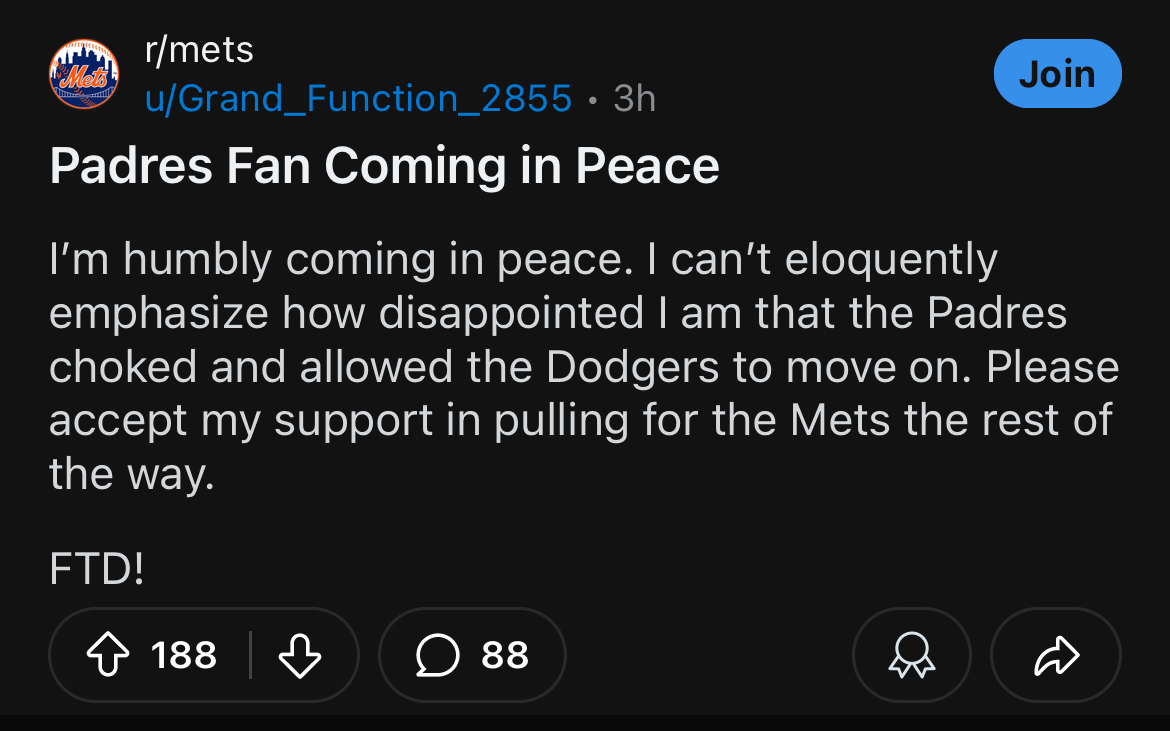
Task: Visit the r/mets subreddit link
Action: pos(199,51)
